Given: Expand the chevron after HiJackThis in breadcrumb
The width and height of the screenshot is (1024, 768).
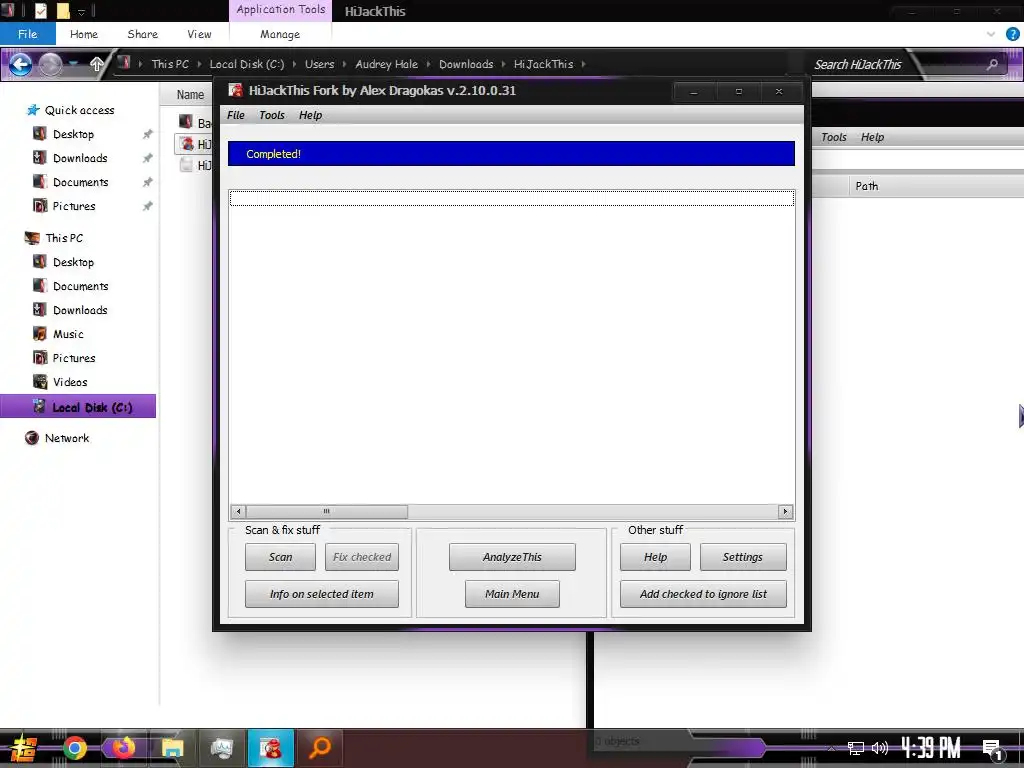Looking at the screenshot, I should coord(583,64).
